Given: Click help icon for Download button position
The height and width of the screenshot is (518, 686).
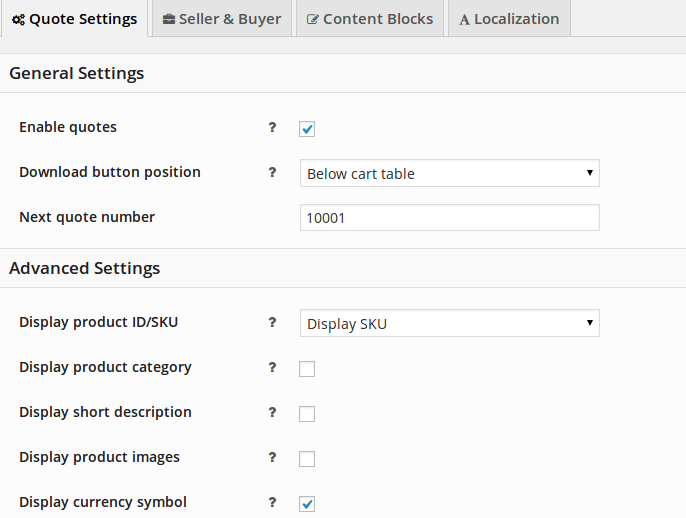Looking at the screenshot, I should (272, 172).
